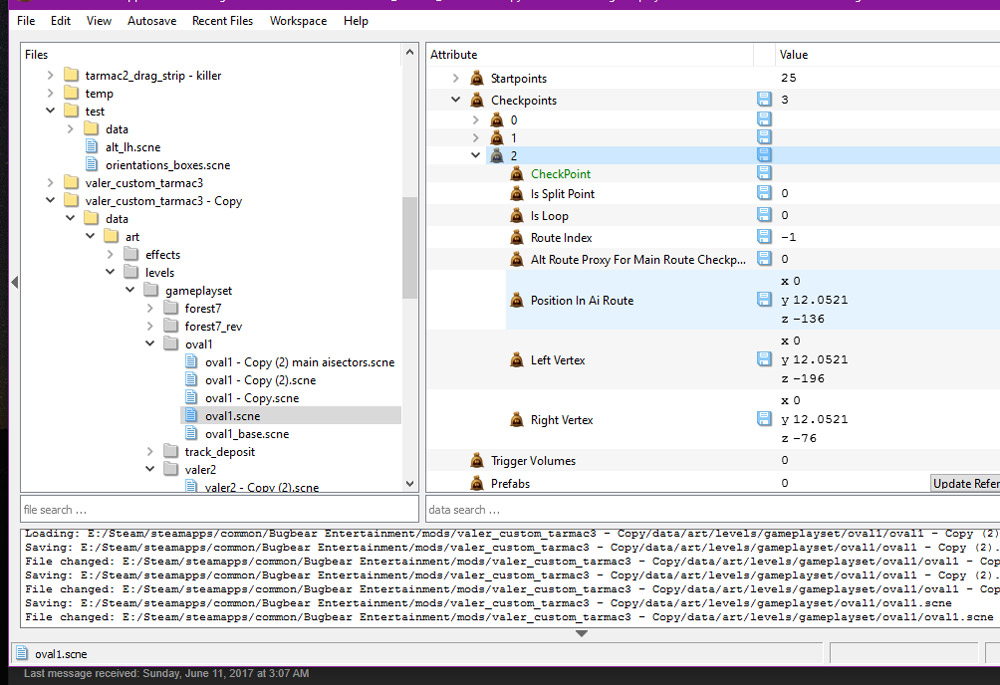The image size is (1000, 685).
Task: Expand the tarmac2_drag_strip - killer folder
Action: [x=50, y=75]
